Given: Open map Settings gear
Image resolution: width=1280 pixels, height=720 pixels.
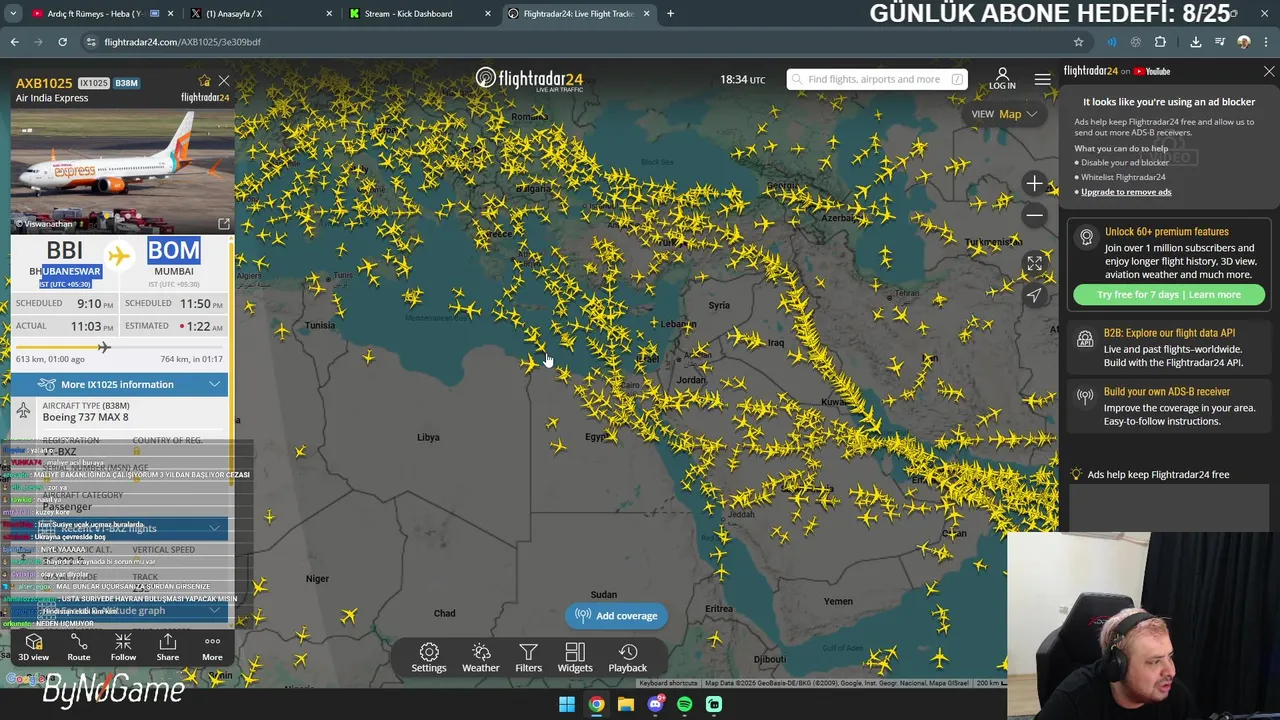Looking at the screenshot, I should 429,658.
